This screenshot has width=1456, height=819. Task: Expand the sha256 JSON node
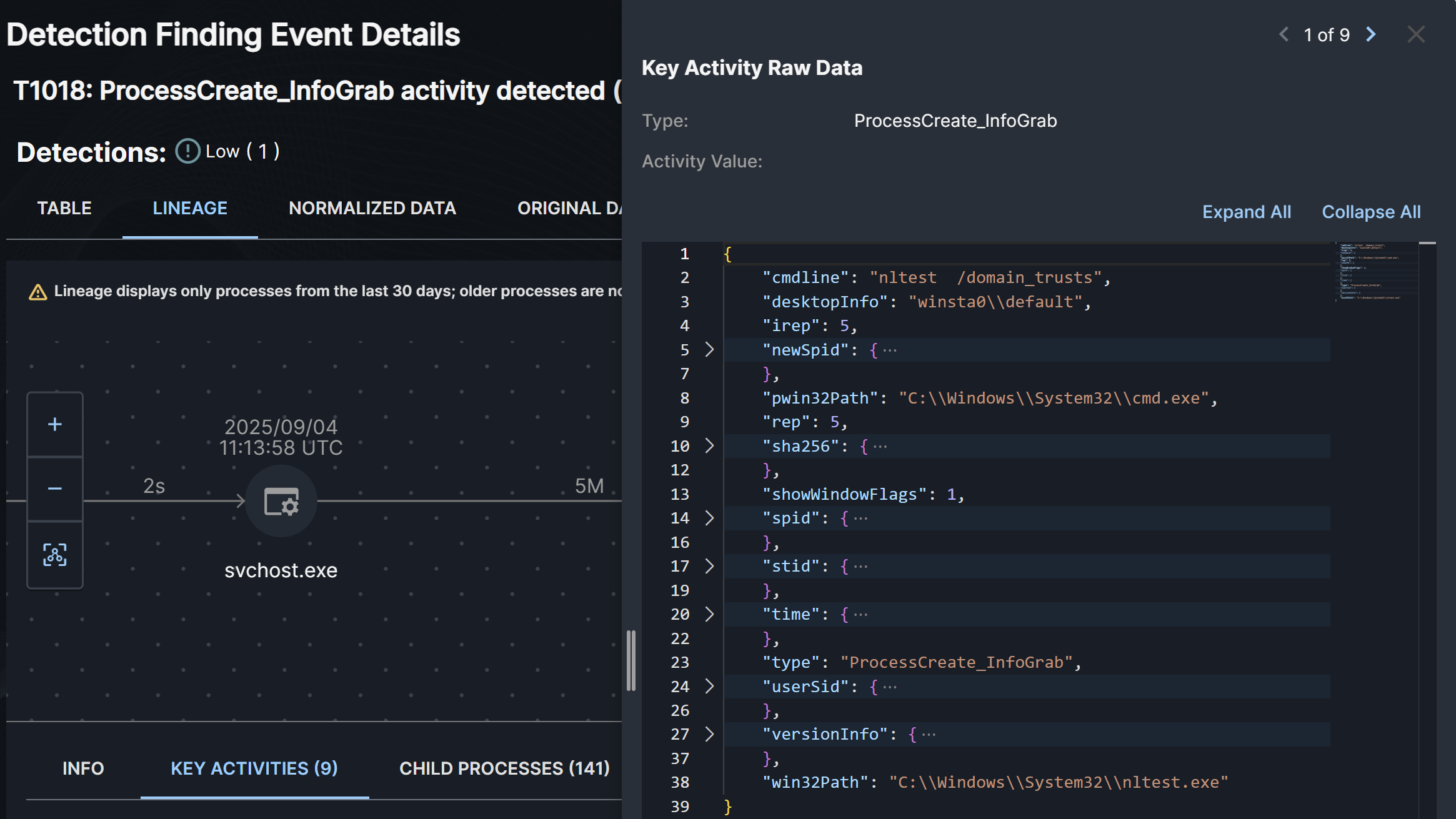tap(709, 446)
